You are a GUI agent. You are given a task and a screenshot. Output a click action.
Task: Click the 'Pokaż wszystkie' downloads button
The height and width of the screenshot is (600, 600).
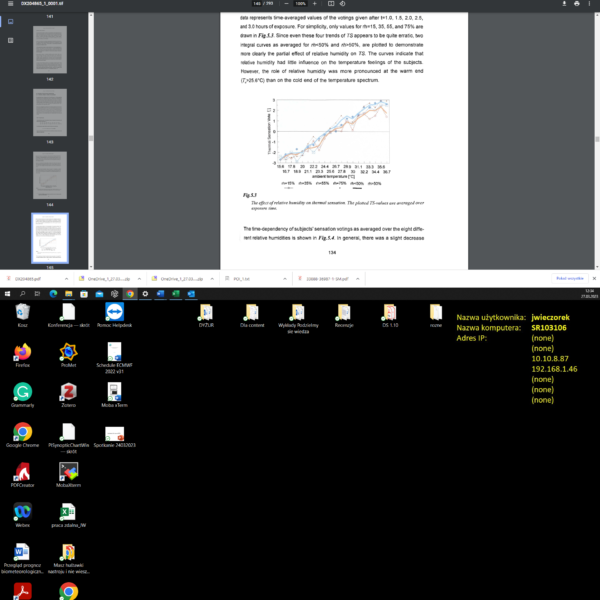coord(568,278)
